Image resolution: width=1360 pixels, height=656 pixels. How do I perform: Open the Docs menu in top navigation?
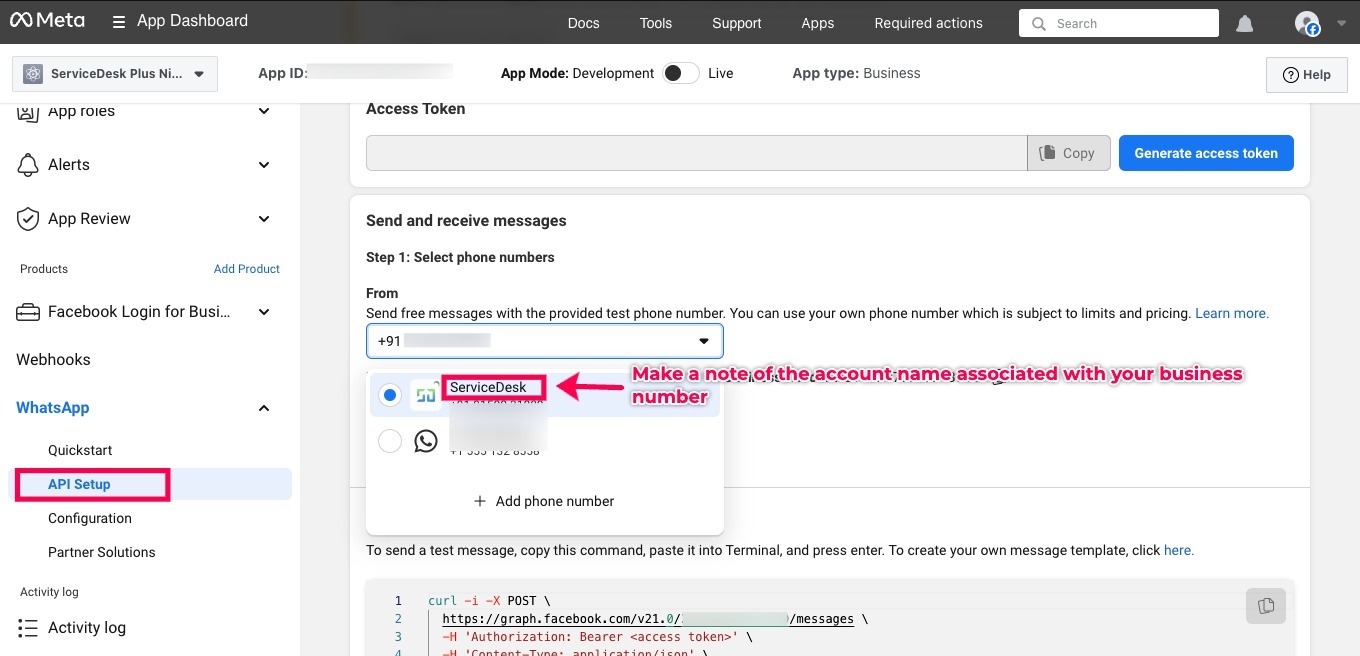coord(583,23)
